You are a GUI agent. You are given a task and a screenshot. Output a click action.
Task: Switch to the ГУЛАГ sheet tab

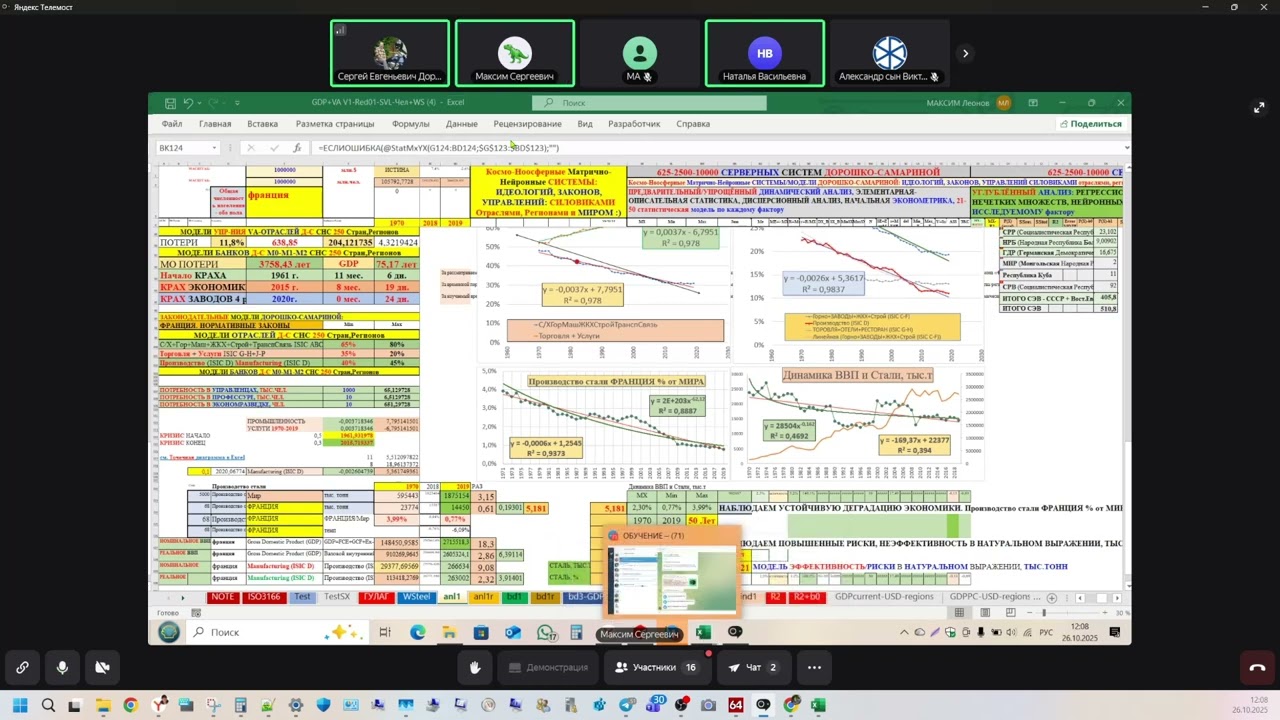(375, 597)
